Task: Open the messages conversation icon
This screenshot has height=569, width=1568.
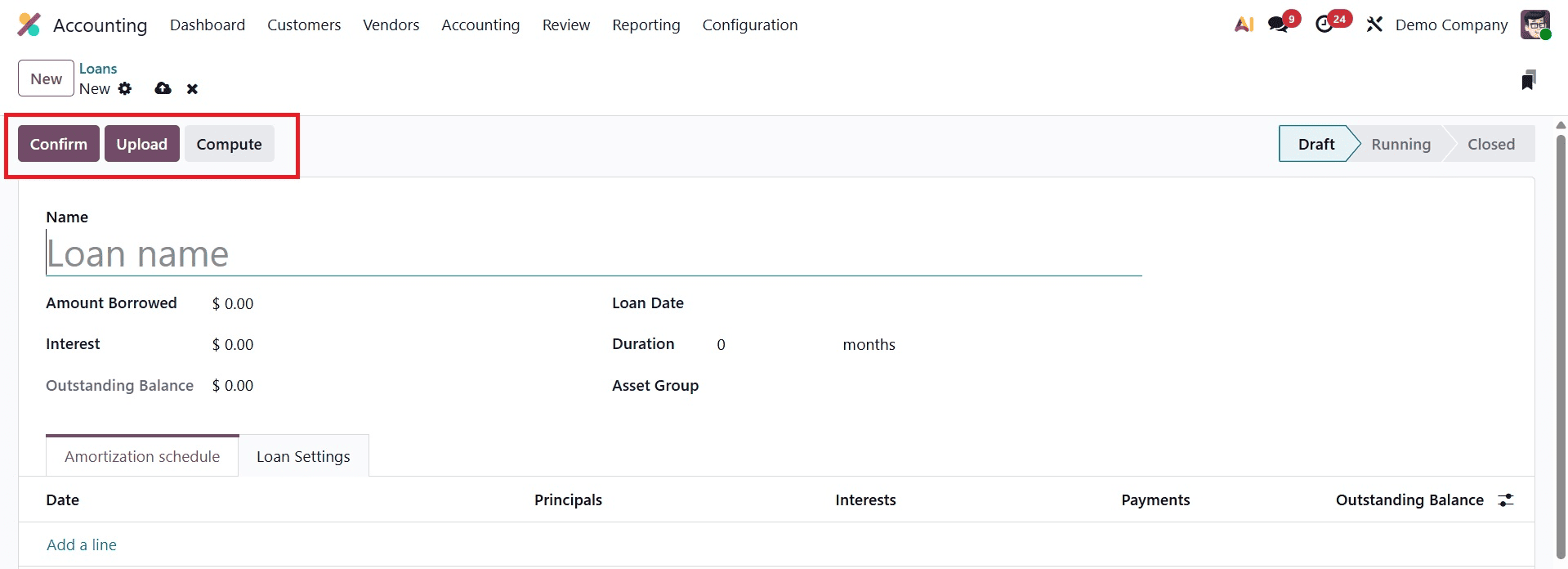Action: coord(1278,25)
